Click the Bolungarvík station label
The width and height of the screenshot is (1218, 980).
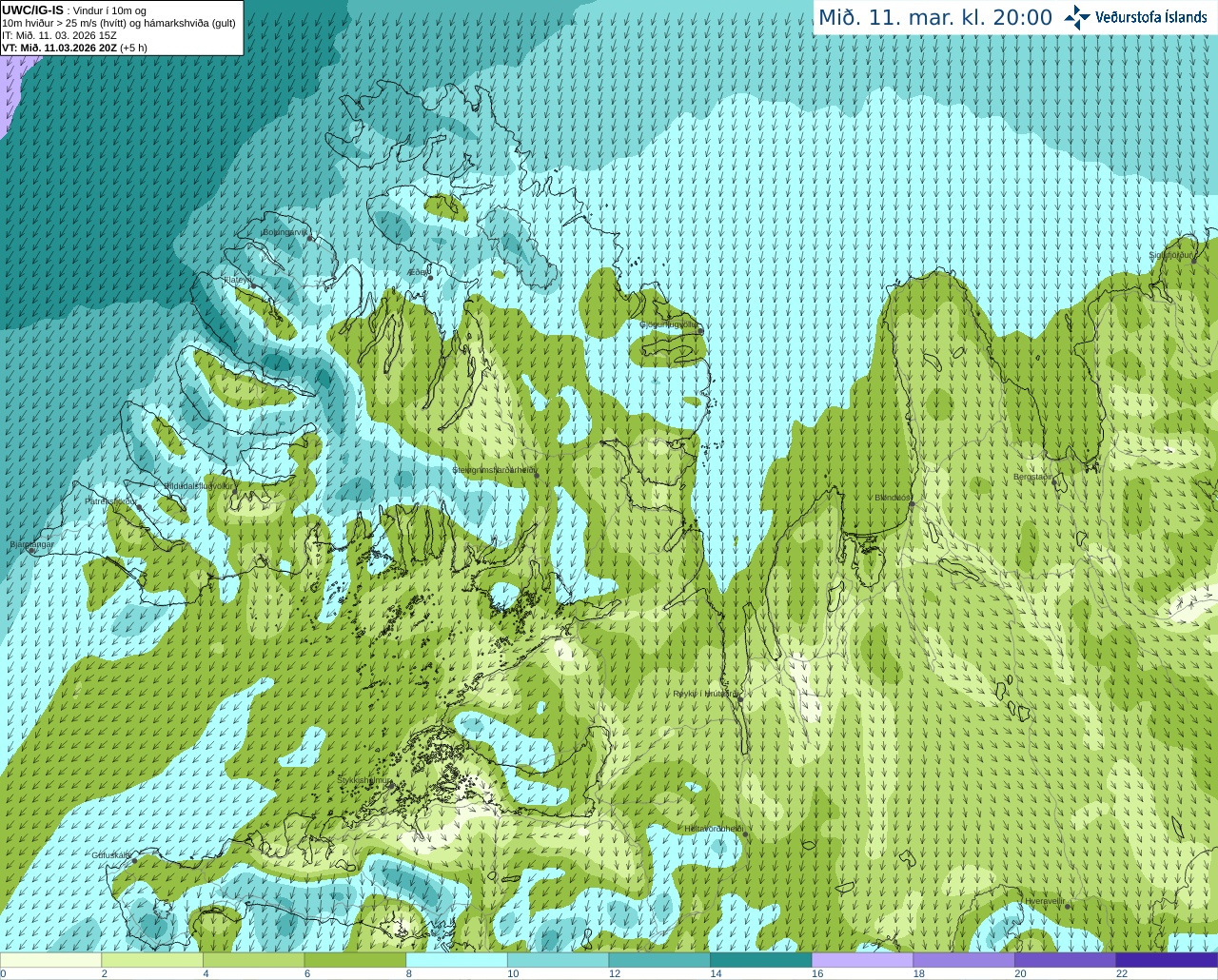tap(285, 231)
